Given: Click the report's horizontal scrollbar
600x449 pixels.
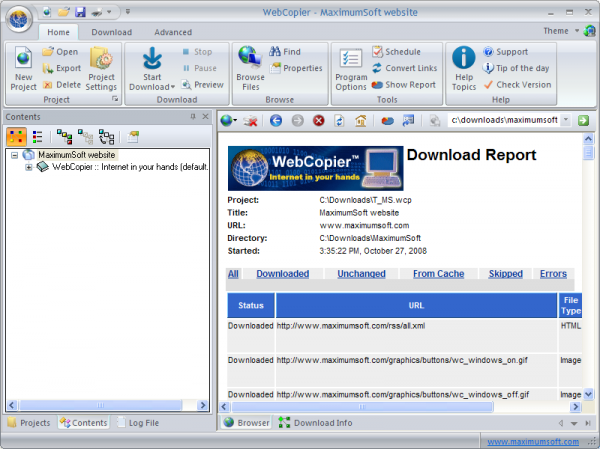Looking at the screenshot, I should tap(400, 407).
